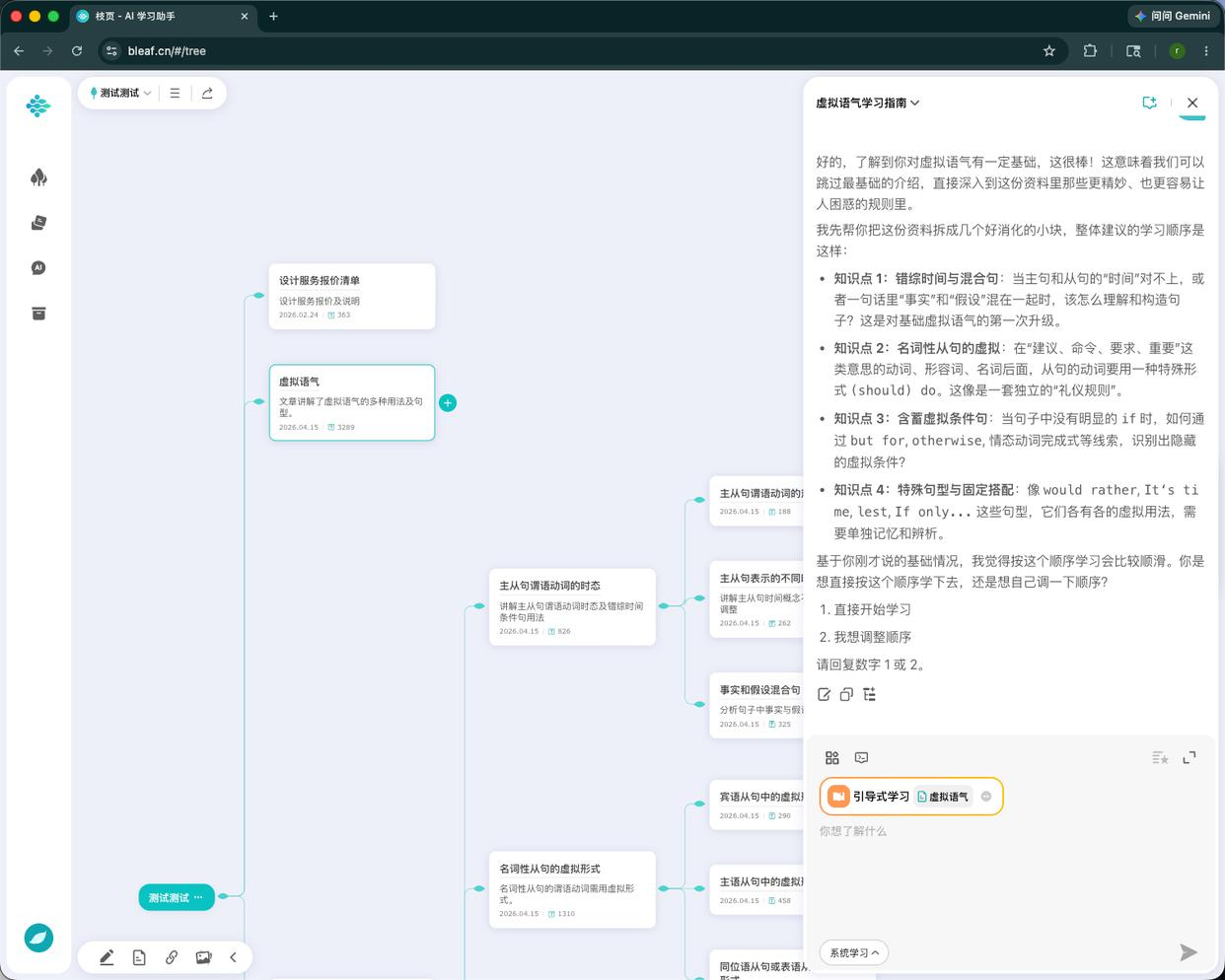Click the green leaf avatar at sidebar bottom
This screenshot has height=980, width=1225.
pyautogui.click(x=38, y=938)
